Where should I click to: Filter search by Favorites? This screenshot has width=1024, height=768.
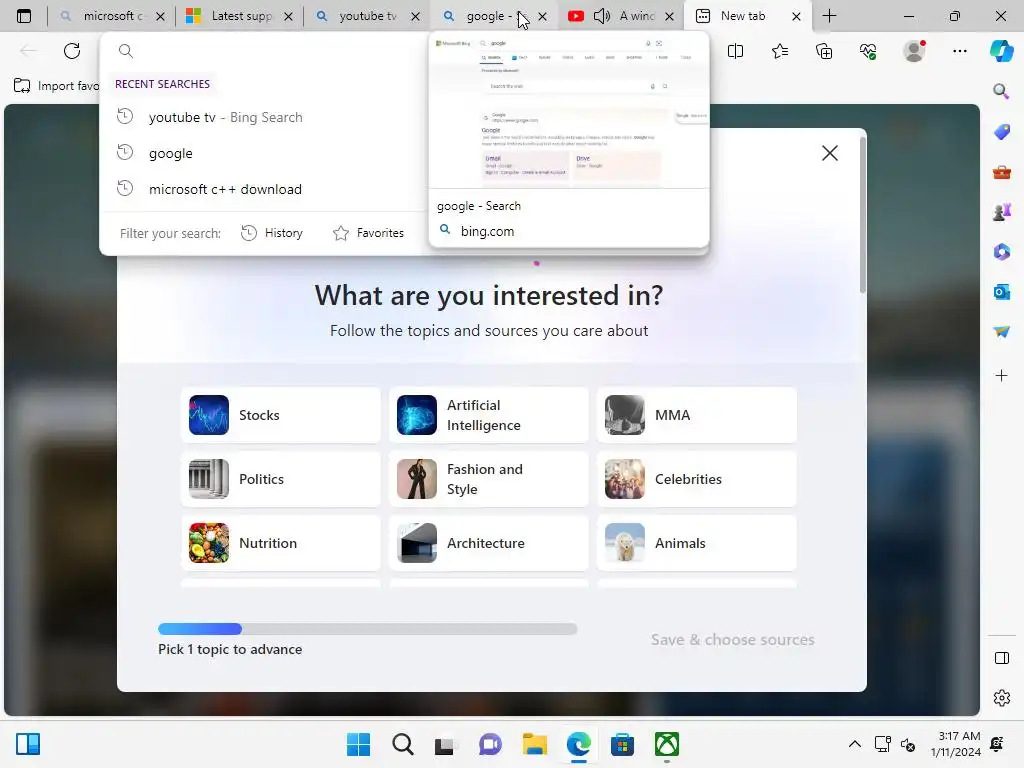368,233
